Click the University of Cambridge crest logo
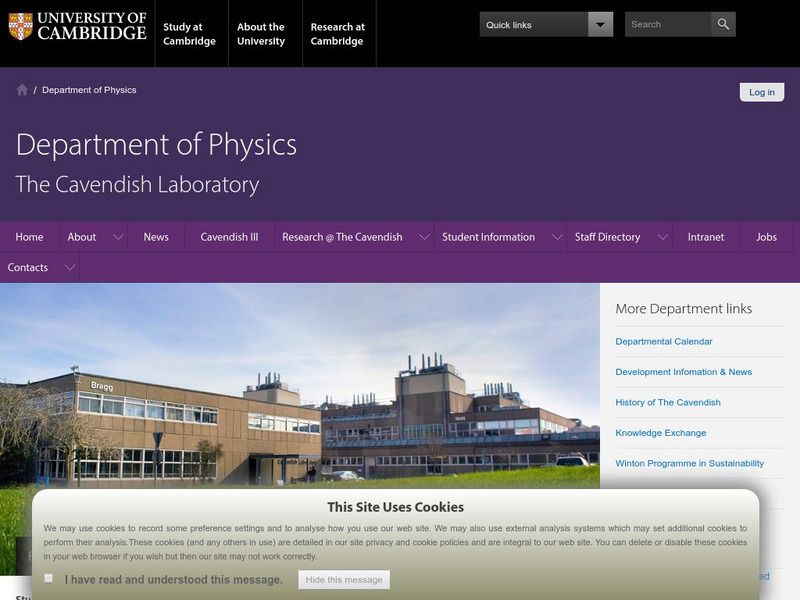800x600 pixels. [22, 27]
